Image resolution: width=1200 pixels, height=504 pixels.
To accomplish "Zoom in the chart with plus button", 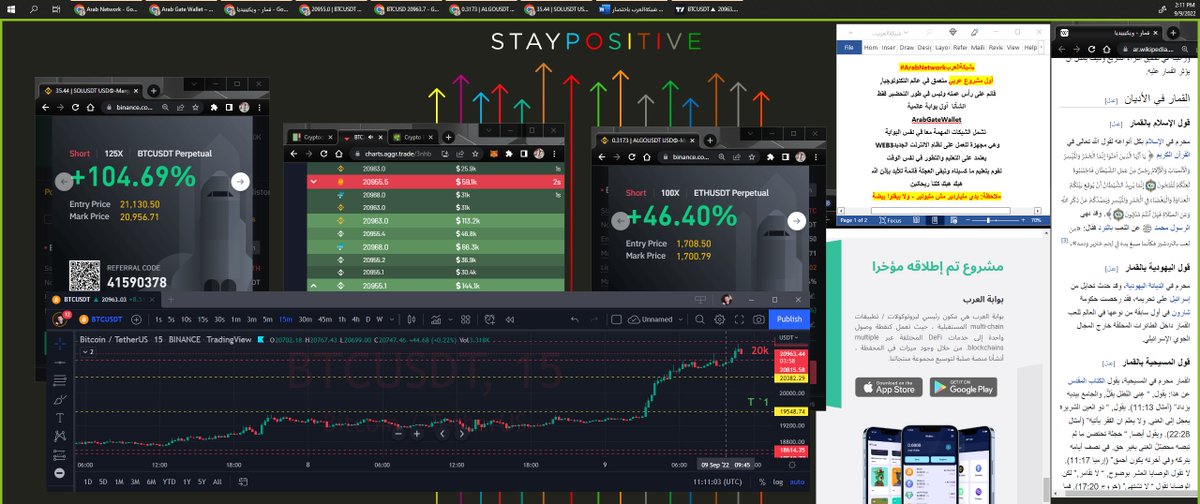I will click(x=417, y=434).
